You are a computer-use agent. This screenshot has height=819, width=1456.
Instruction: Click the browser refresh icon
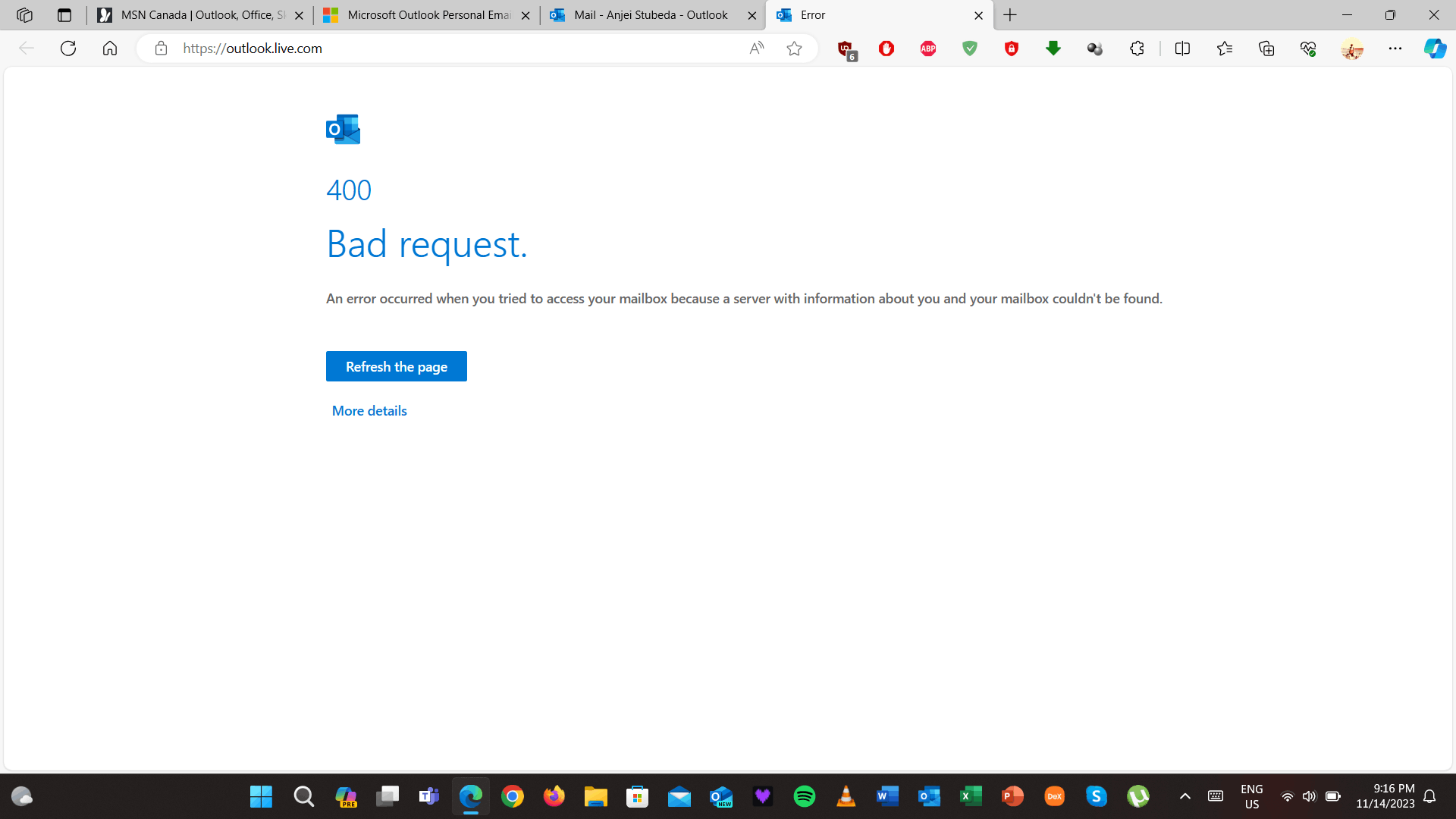(68, 49)
